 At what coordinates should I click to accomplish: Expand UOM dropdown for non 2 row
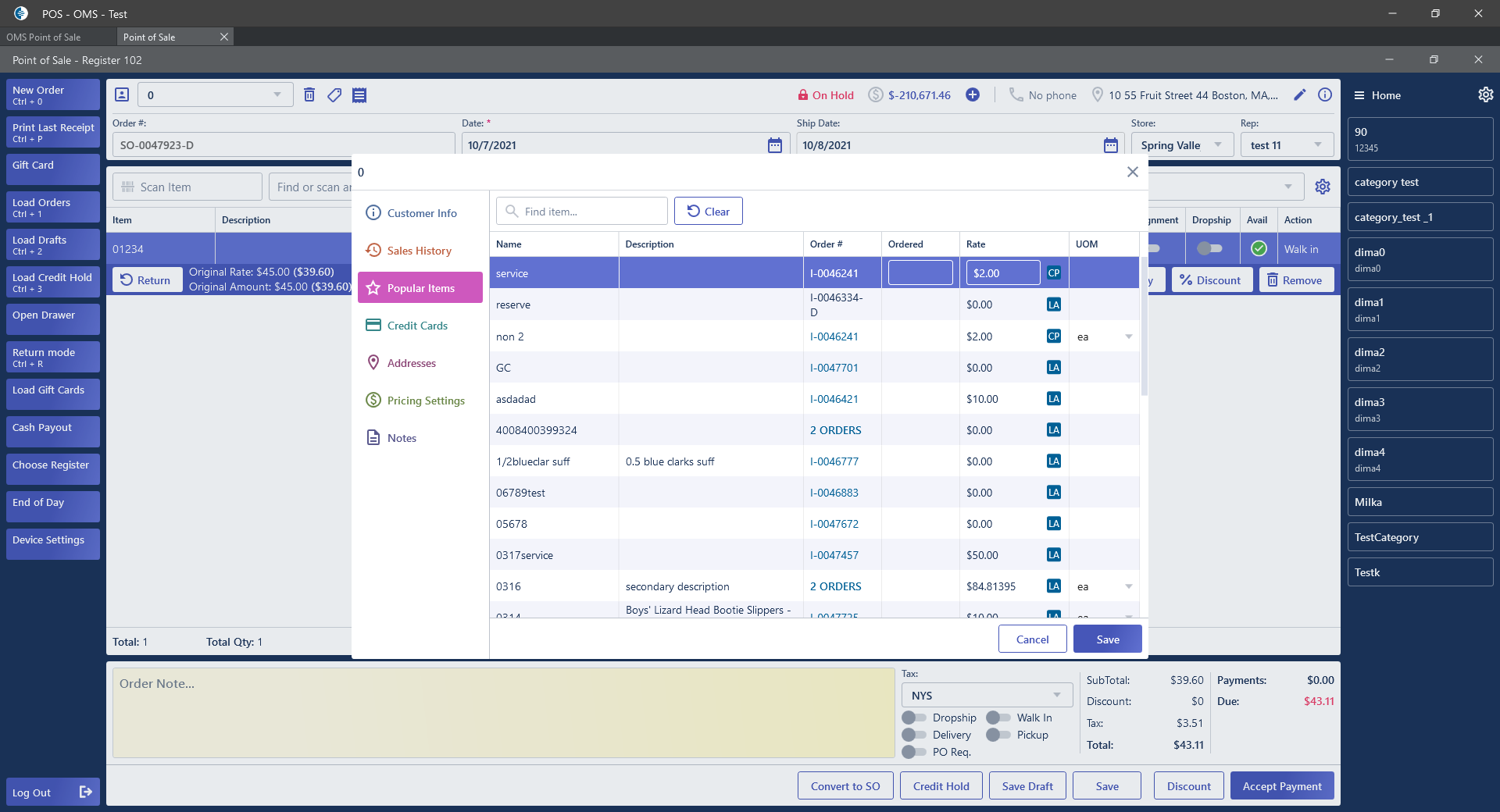pos(1128,337)
